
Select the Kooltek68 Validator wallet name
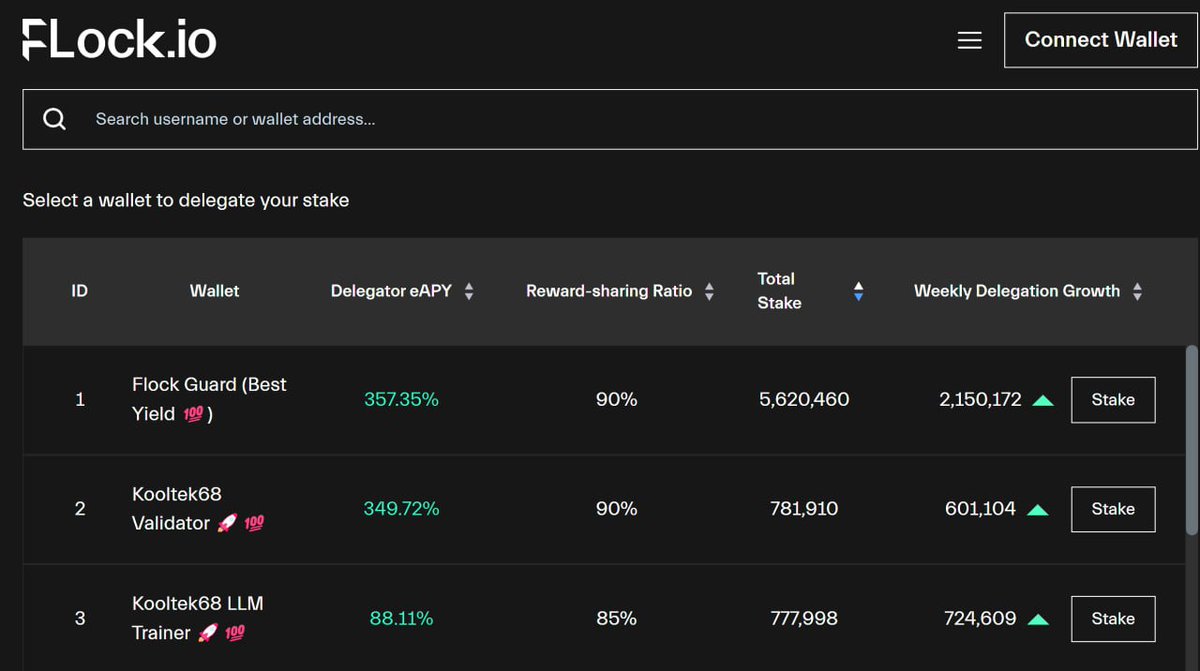(198, 509)
